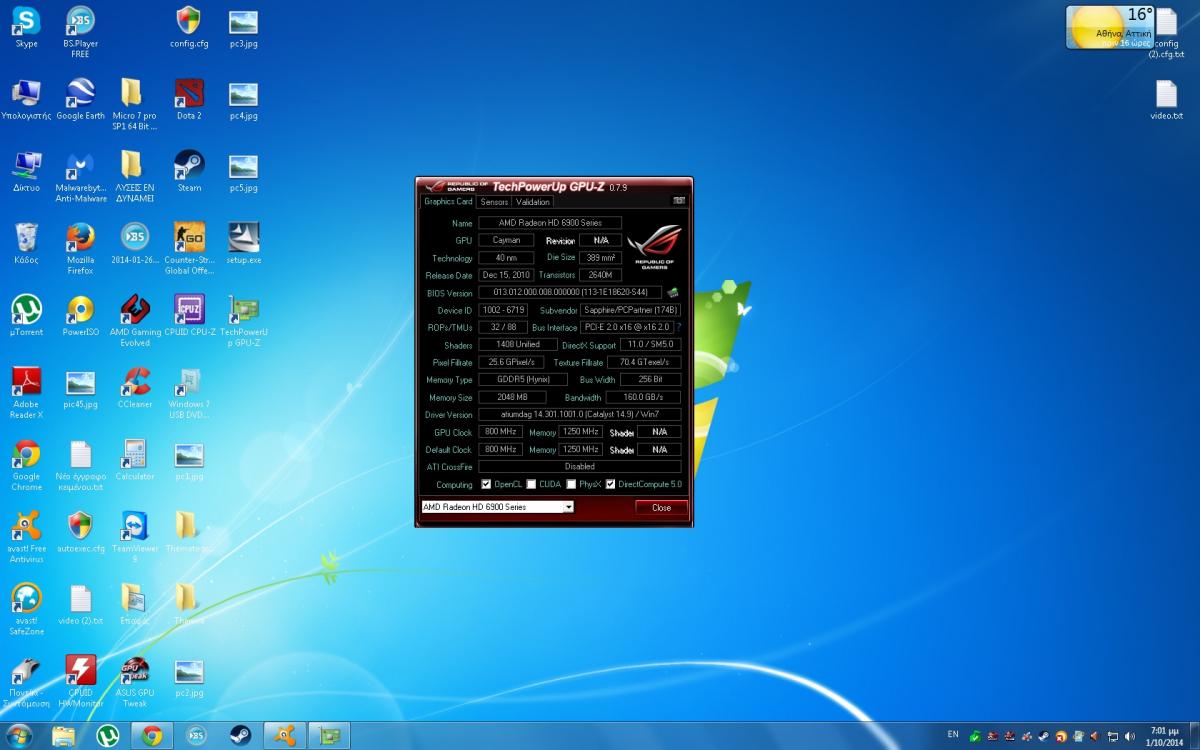Open the Google Earth desktop icon
This screenshot has width=1200, height=750.
pyautogui.click(x=80, y=99)
